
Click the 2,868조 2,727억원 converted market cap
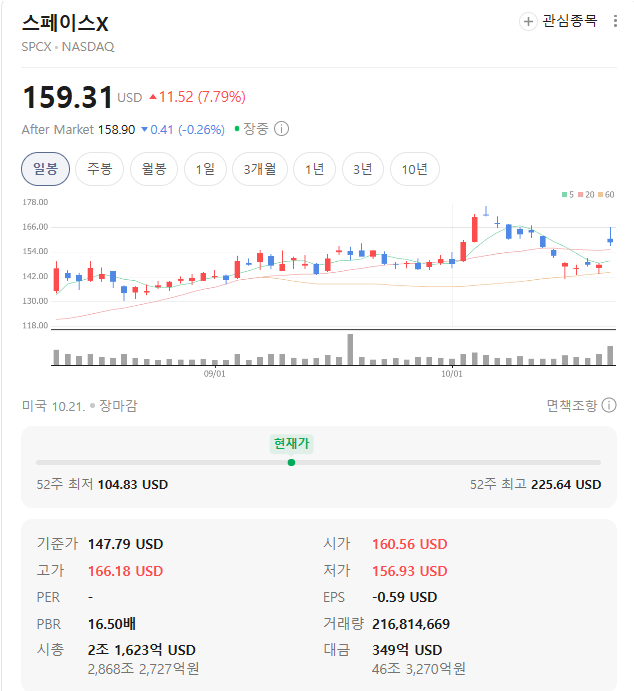tap(143, 669)
